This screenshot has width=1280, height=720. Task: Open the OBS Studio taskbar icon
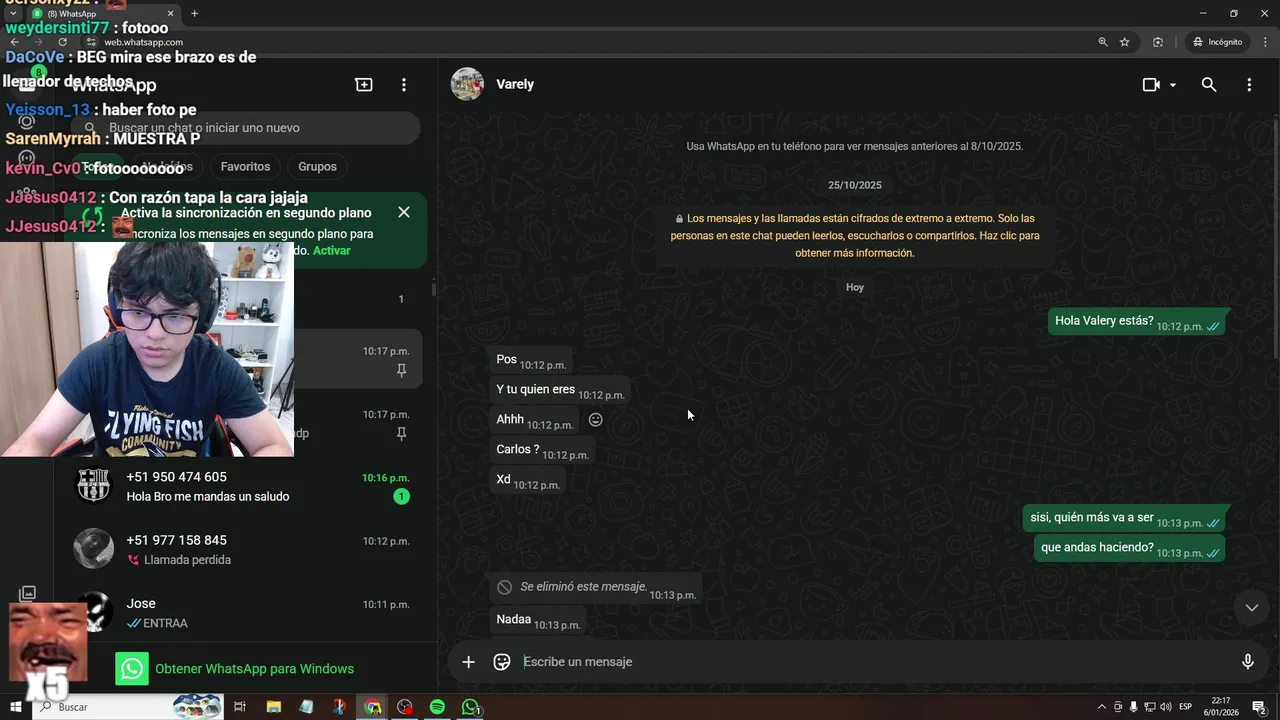(x=404, y=707)
